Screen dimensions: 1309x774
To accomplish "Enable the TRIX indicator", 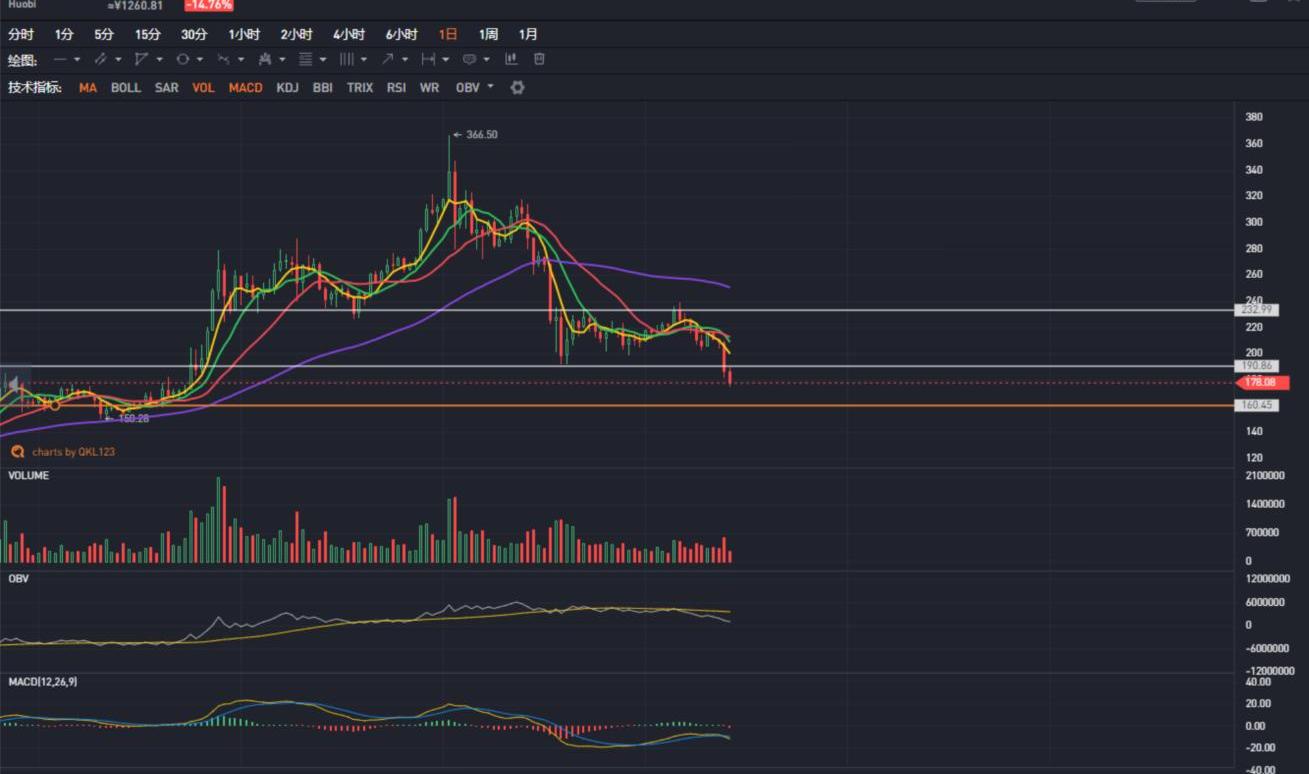I will pyautogui.click(x=360, y=88).
